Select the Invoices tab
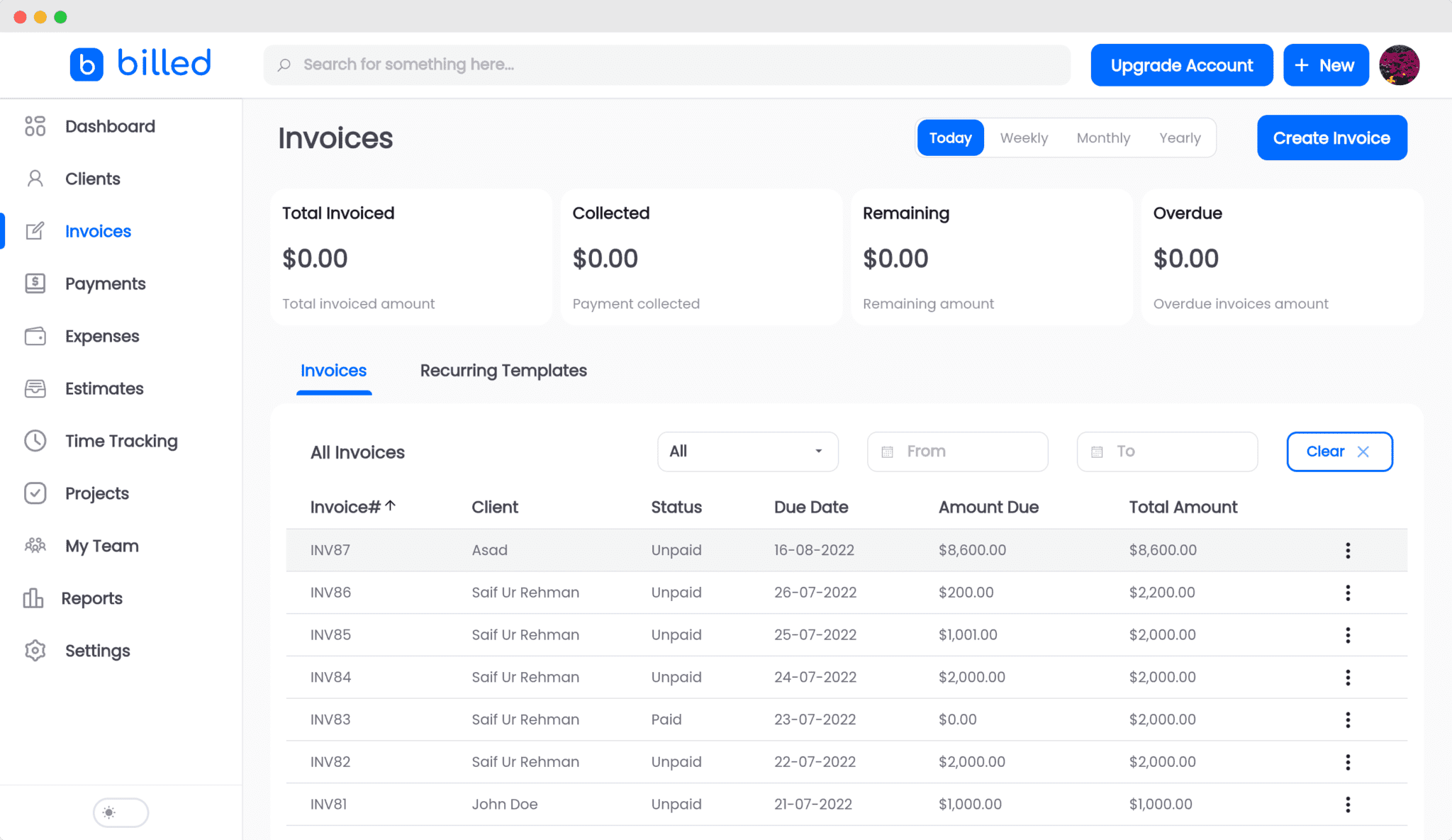This screenshot has width=1452, height=840. pos(333,370)
